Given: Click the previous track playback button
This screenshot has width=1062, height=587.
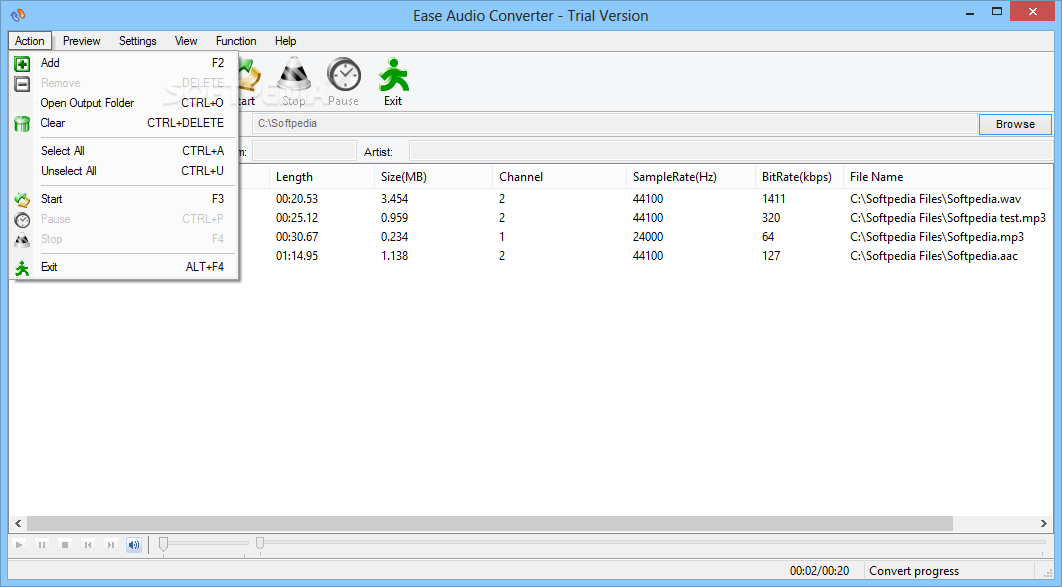Looking at the screenshot, I should pyautogui.click(x=88, y=544).
